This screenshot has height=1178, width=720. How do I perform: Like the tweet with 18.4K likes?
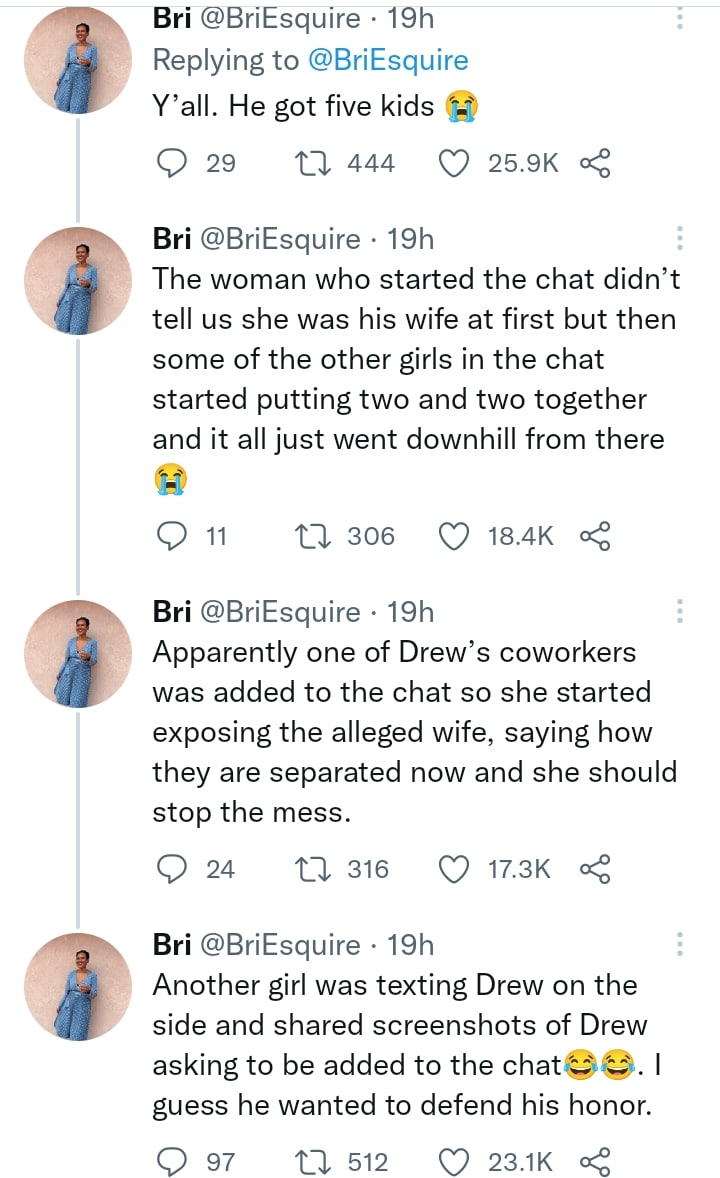(x=456, y=537)
